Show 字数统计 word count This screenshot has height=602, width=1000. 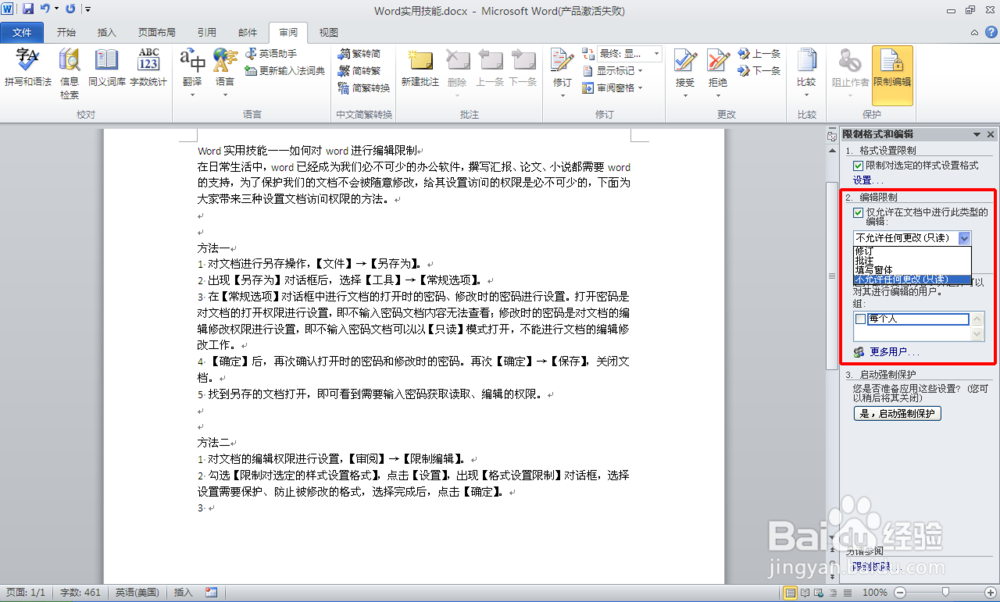tap(148, 69)
